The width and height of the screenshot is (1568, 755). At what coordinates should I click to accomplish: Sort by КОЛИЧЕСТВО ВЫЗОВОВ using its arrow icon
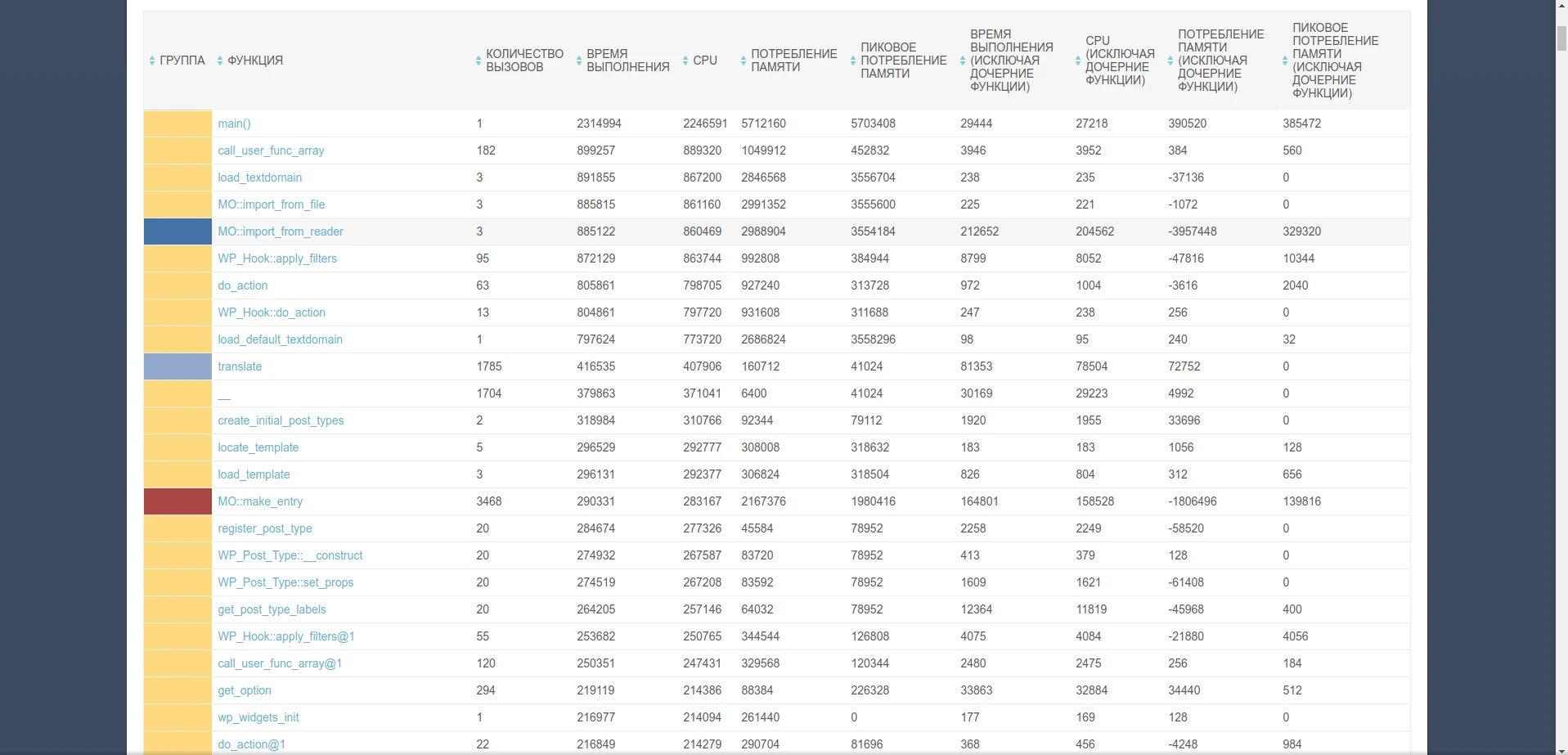(x=478, y=61)
